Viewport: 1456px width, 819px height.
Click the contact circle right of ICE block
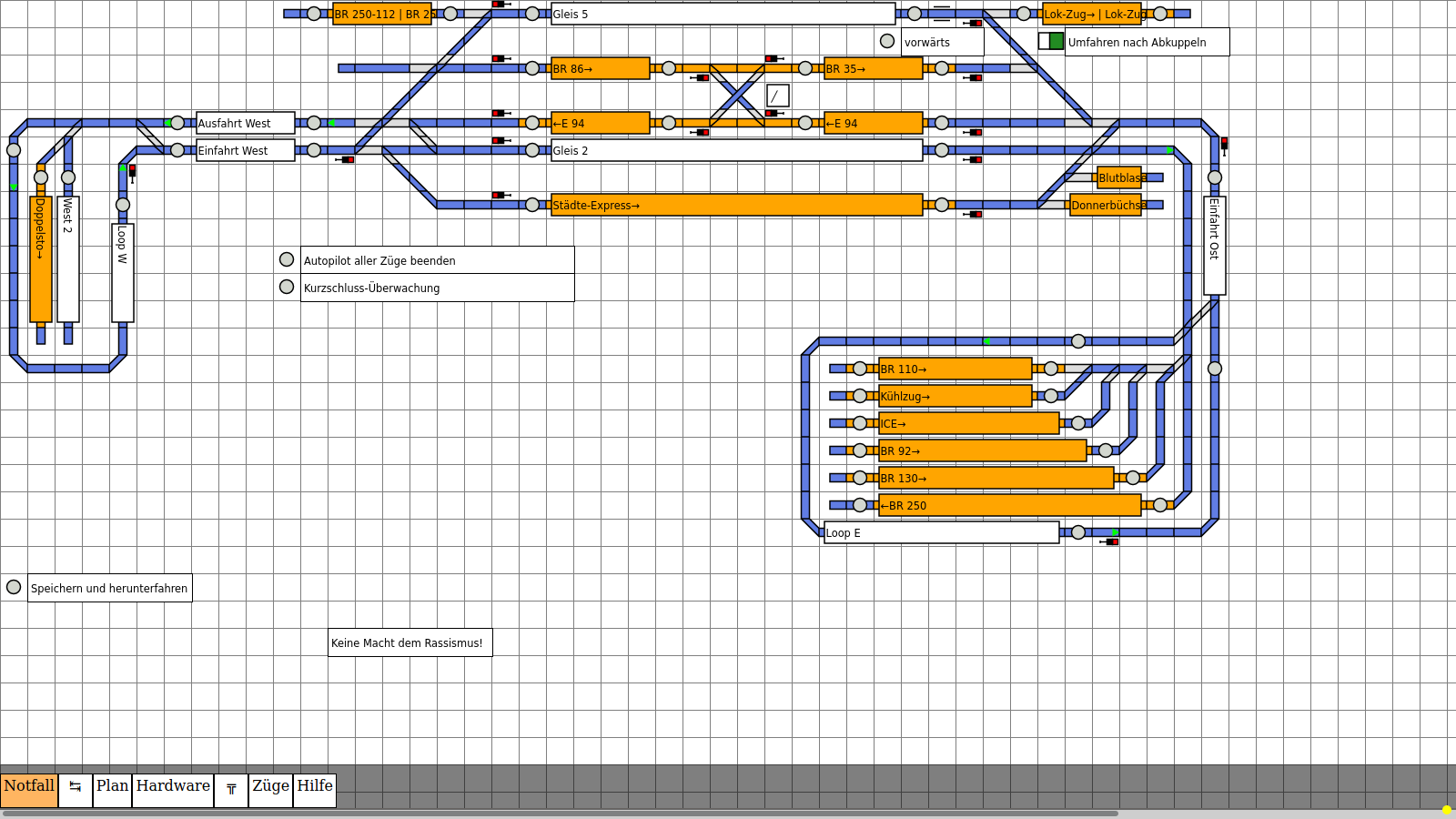[x=1078, y=423]
